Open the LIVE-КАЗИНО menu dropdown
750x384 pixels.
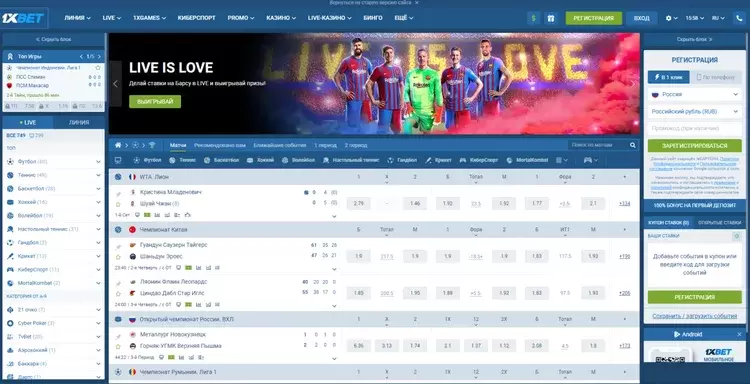330,18
